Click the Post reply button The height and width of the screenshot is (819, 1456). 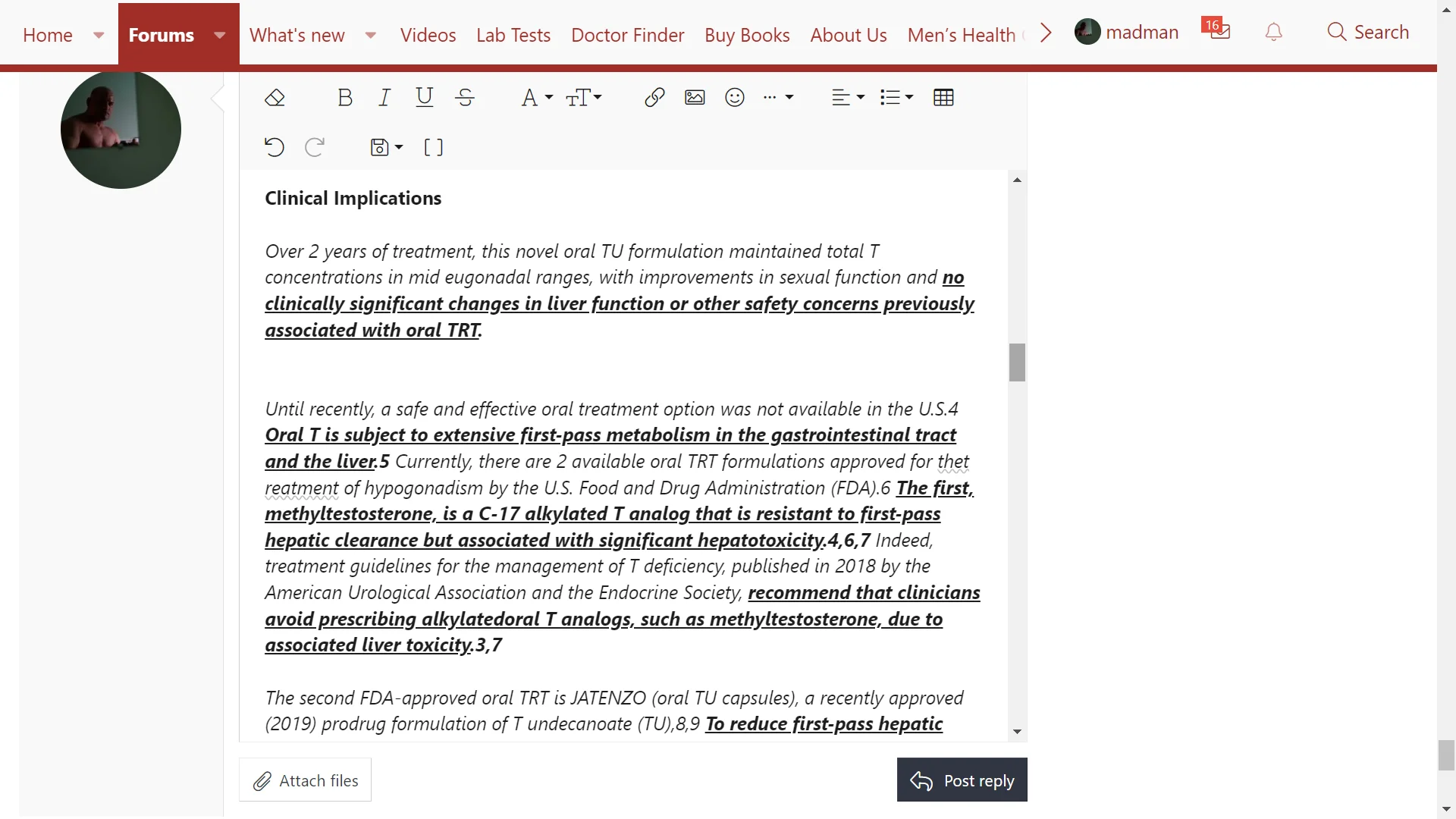pyautogui.click(x=962, y=780)
